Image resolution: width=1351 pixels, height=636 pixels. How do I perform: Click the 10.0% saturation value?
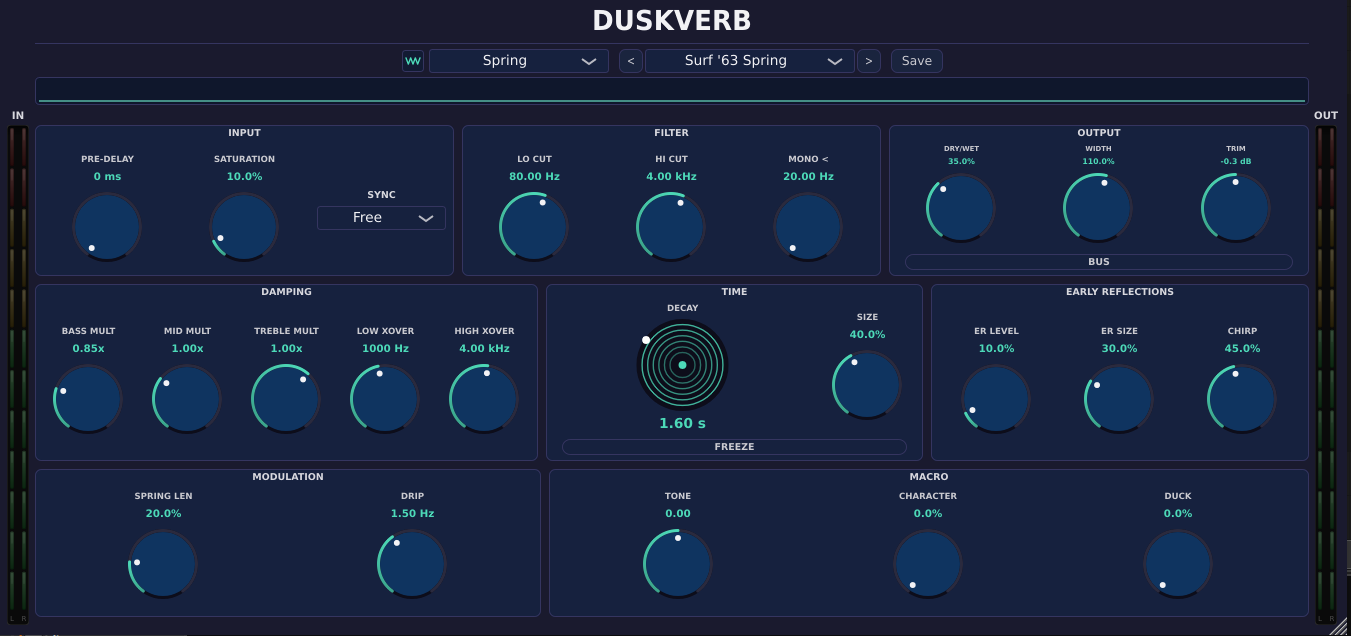[244, 177]
